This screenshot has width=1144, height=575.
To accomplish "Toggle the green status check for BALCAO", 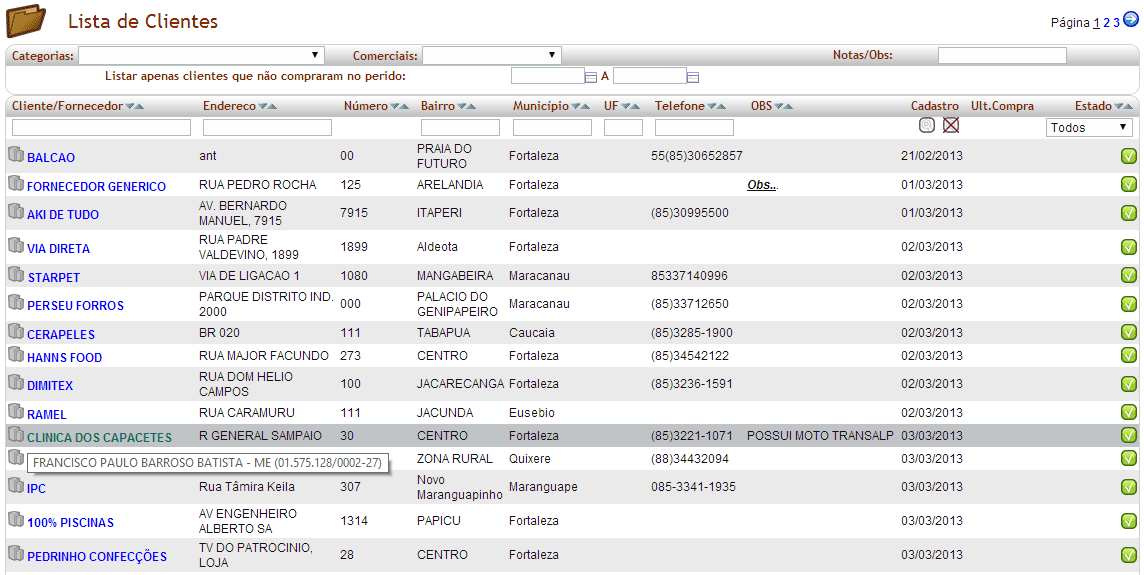I will point(1129,156).
